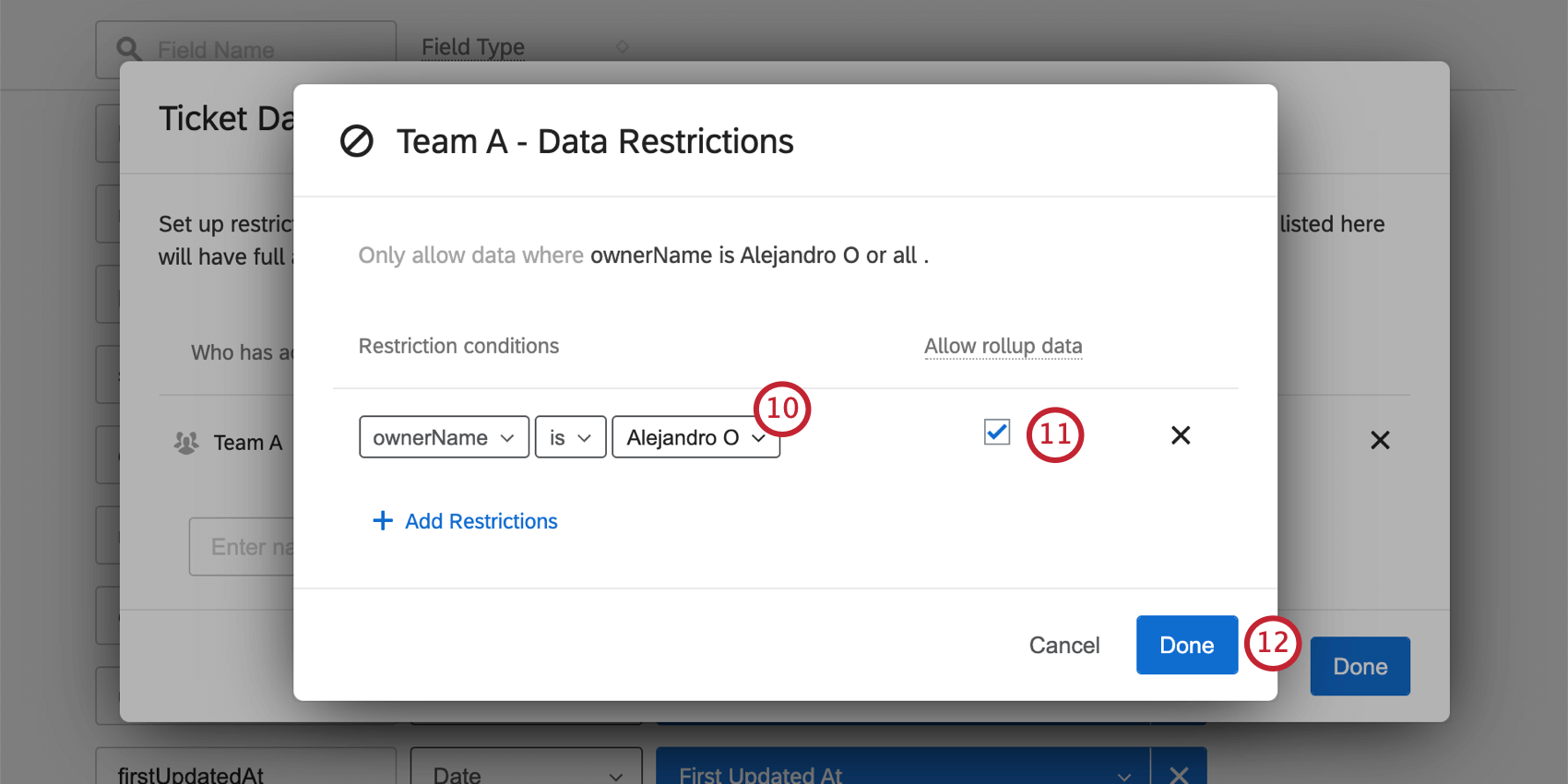Click the Allow rollup data header link

click(1003, 346)
